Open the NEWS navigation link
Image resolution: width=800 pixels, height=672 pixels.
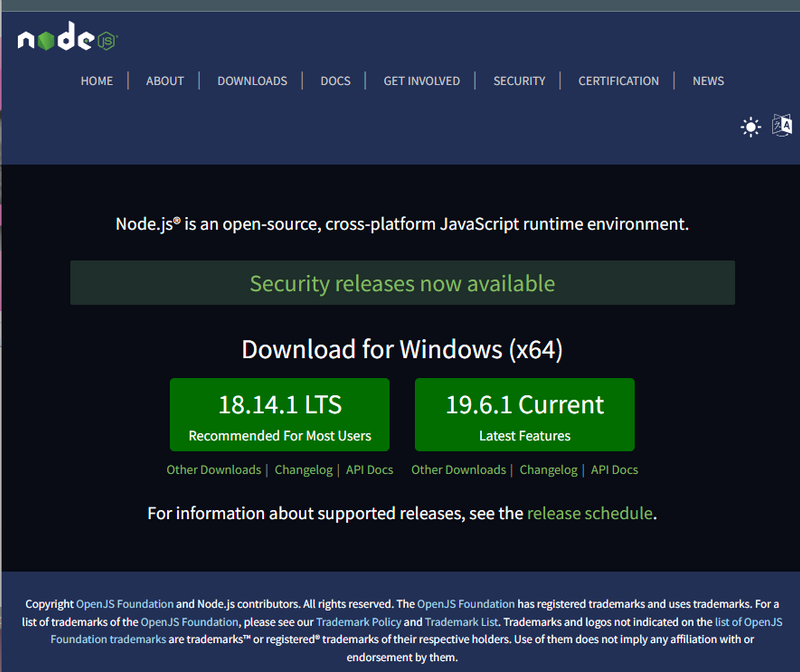point(708,81)
